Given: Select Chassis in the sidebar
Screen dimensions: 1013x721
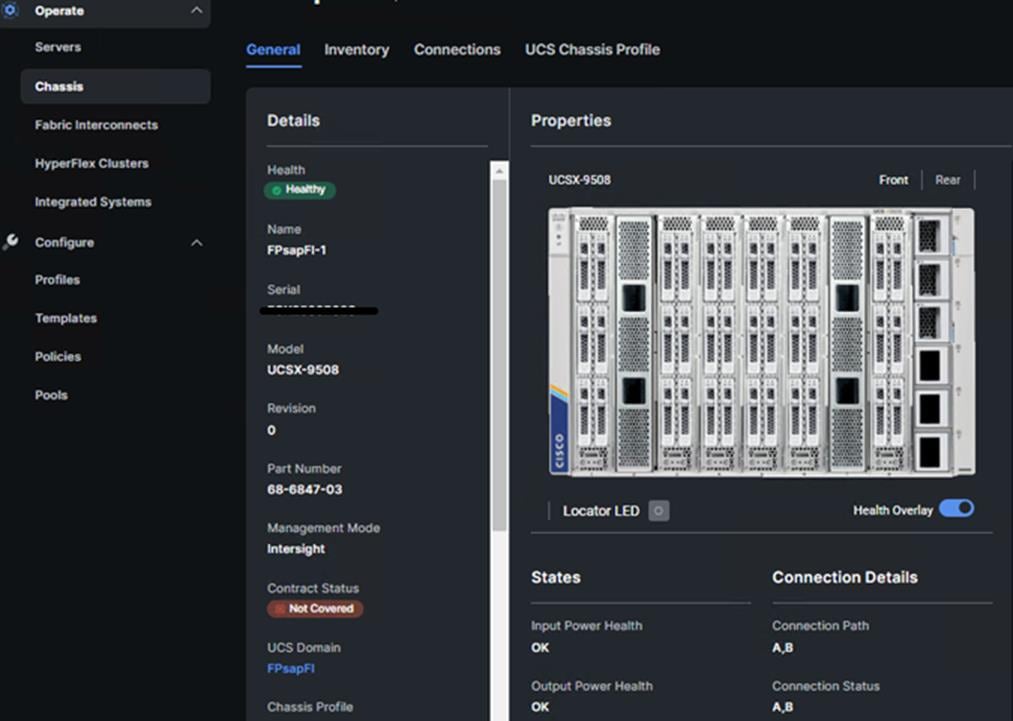Looking at the screenshot, I should [115, 87].
